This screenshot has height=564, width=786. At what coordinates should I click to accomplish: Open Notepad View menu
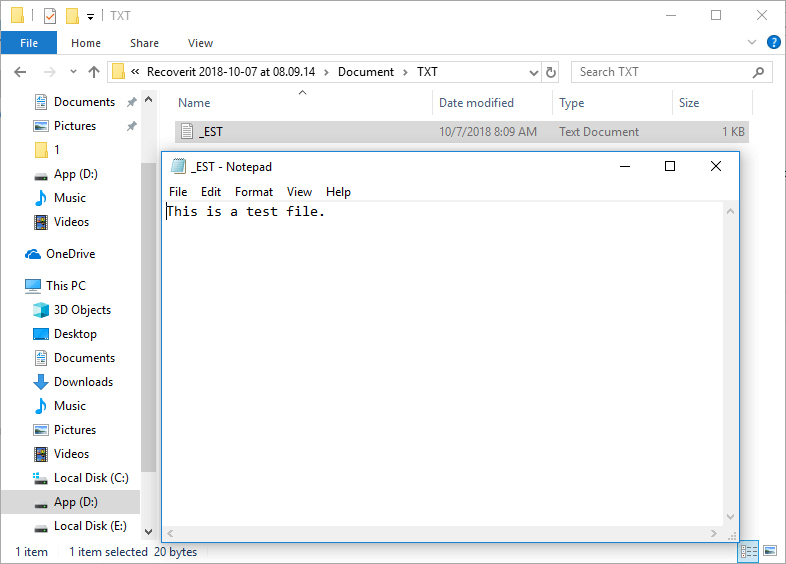[299, 192]
